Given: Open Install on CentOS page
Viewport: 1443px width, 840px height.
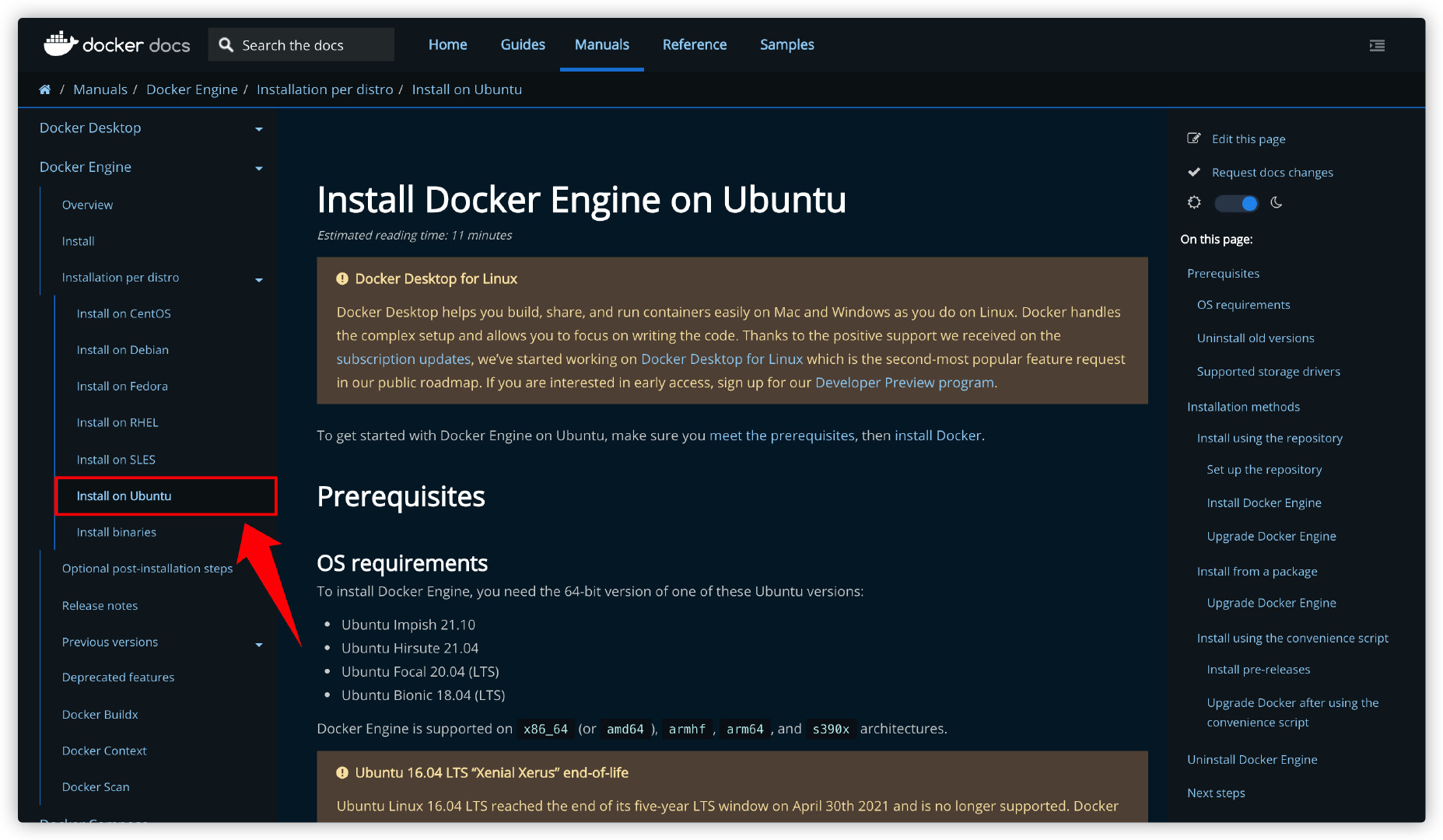Looking at the screenshot, I should (124, 313).
